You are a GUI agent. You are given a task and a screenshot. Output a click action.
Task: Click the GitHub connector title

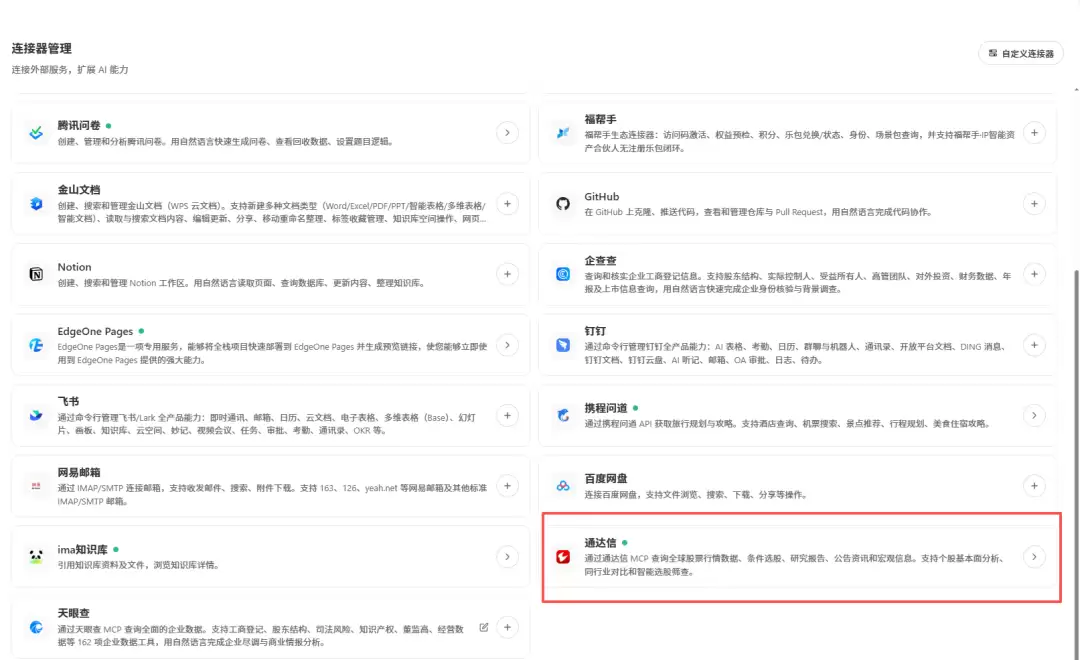tap(601, 196)
